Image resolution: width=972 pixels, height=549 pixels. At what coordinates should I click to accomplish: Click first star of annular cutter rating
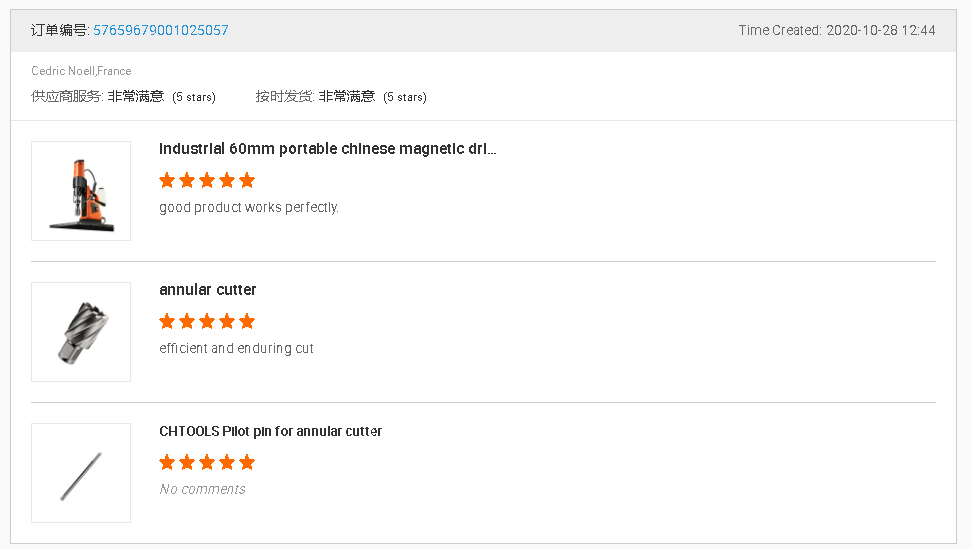[167, 321]
